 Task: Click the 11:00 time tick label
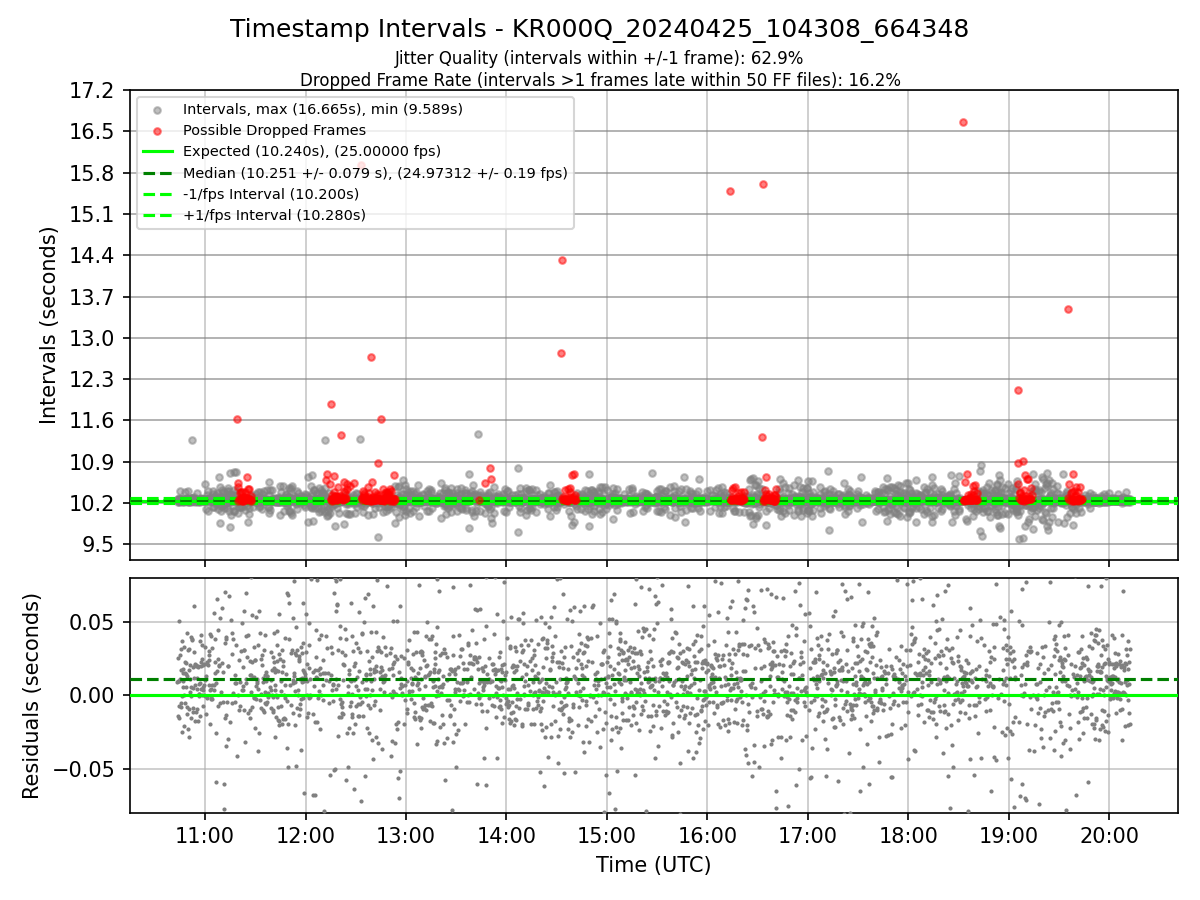point(205,838)
